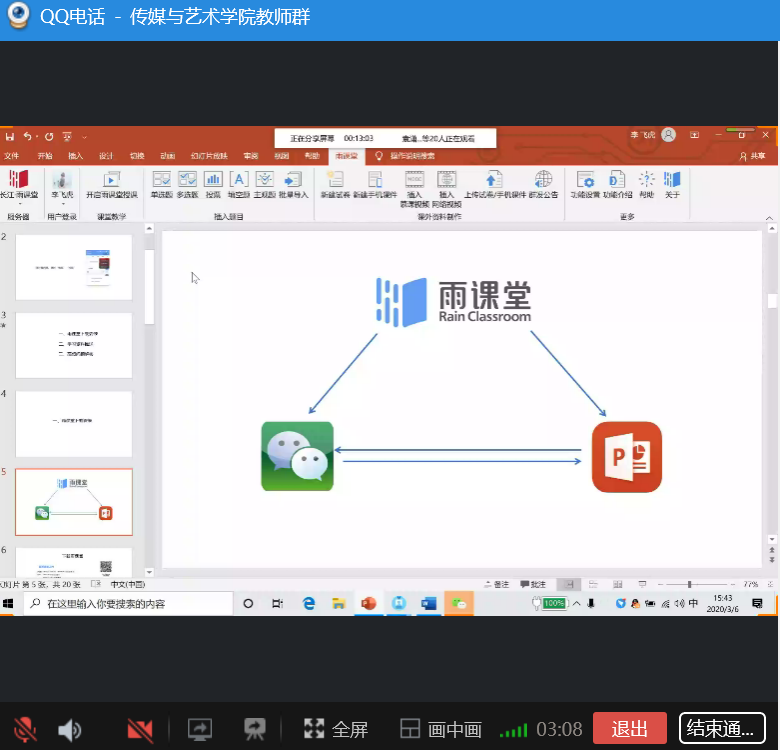Screen dimensions: 780x750
Task: Toggle the speaker volume in the QQ call
Action: (x=69, y=730)
